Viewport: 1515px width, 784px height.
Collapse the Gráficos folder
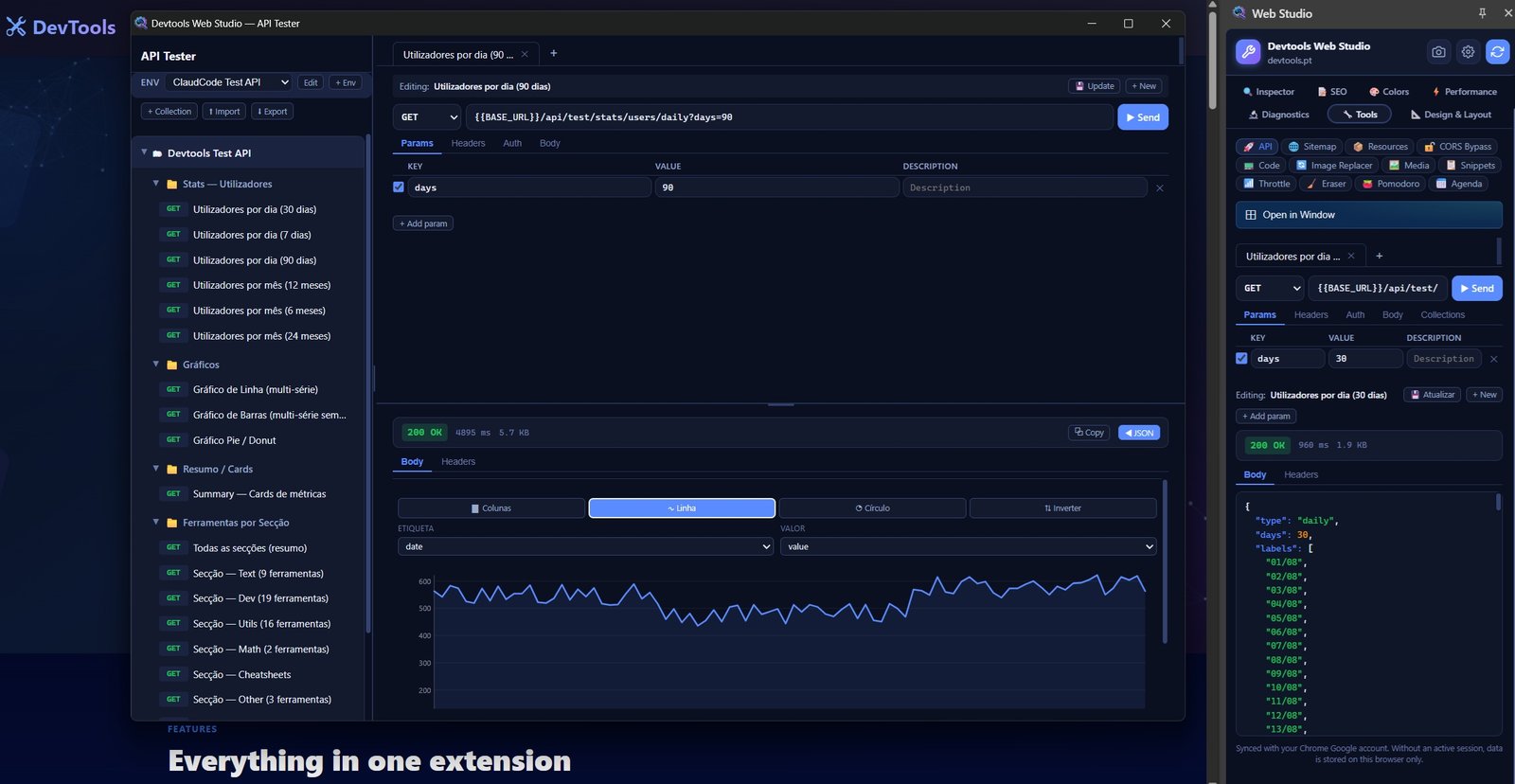tap(156, 364)
